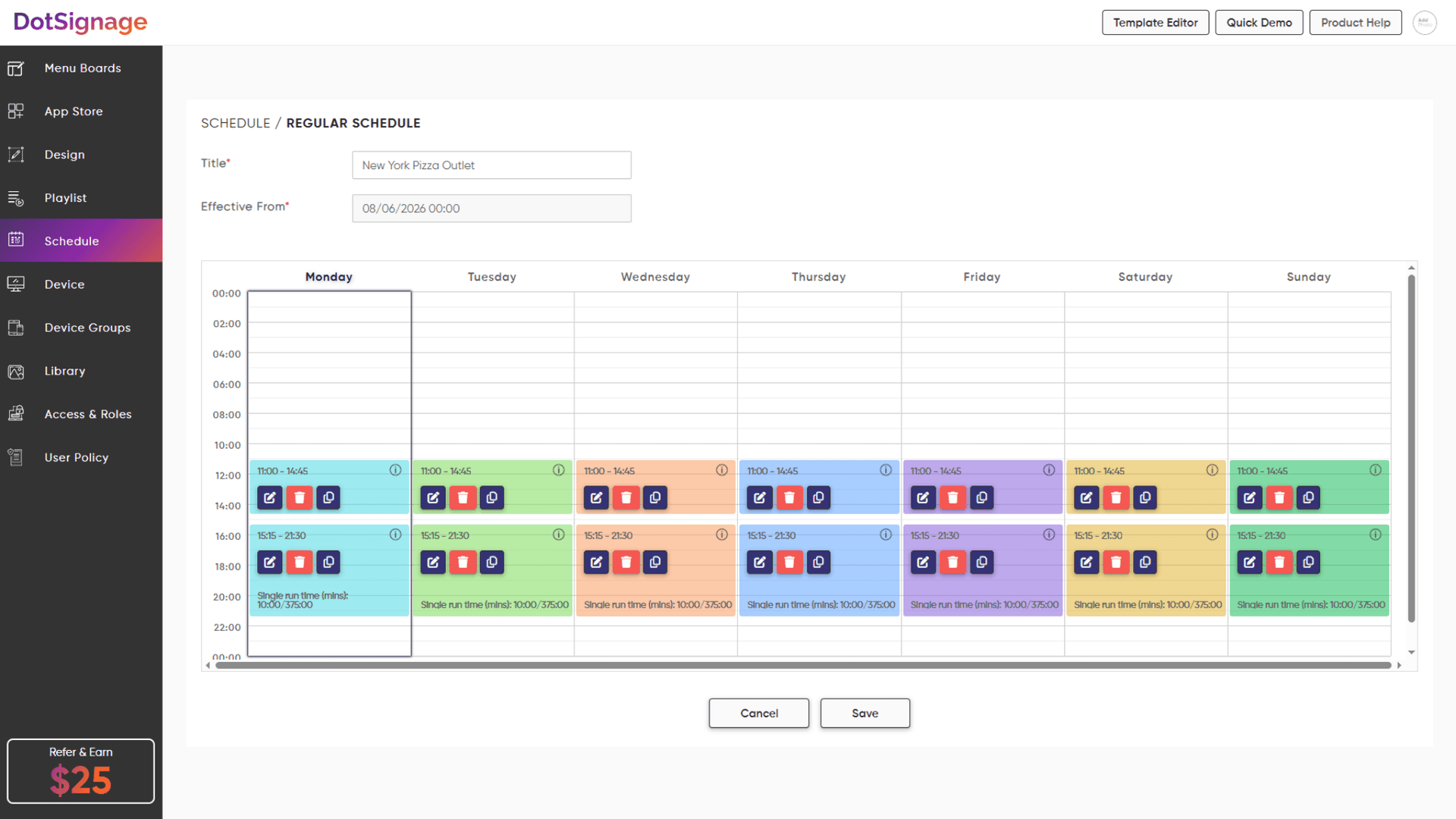Show info for Friday 11:00 - 14:45 slot
Screen dimensions: 1456x819
coord(1049,470)
